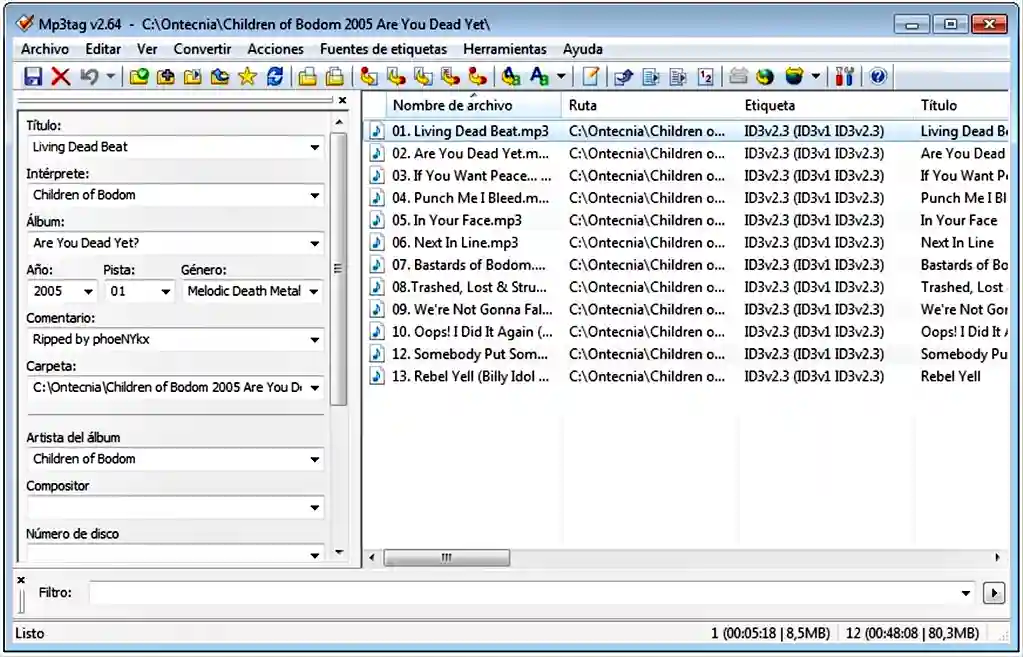Click the globe icon with yellow arrow
This screenshot has height=657, width=1023.
tap(765, 76)
